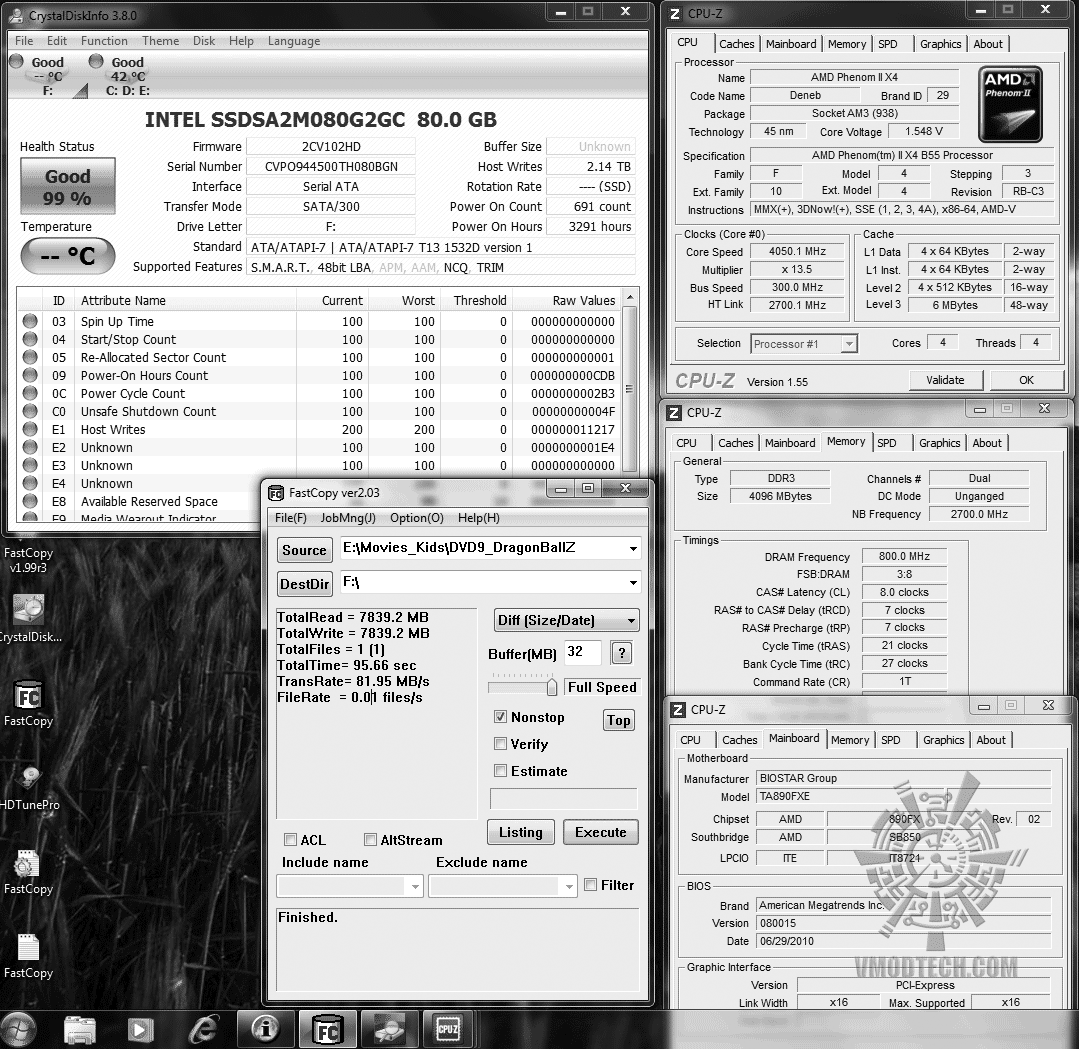The height and width of the screenshot is (1049, 1079).
Task: Click the Top button in FastCopy
Action: [618, 720]
